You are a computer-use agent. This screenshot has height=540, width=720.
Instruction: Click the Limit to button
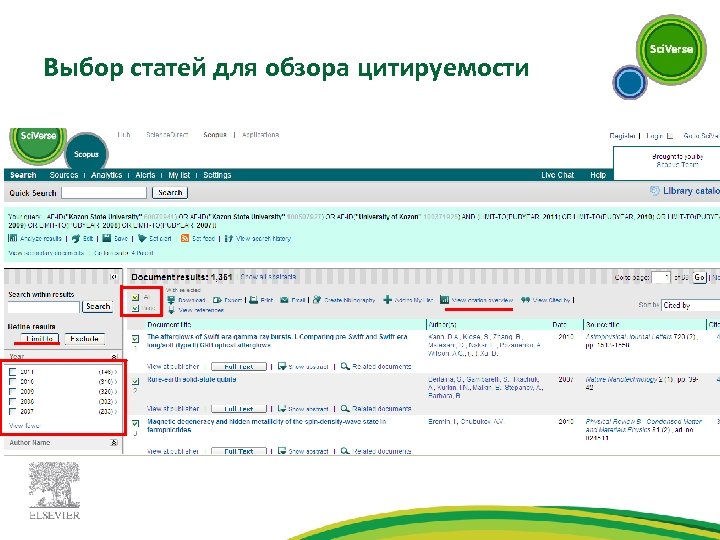40,339
